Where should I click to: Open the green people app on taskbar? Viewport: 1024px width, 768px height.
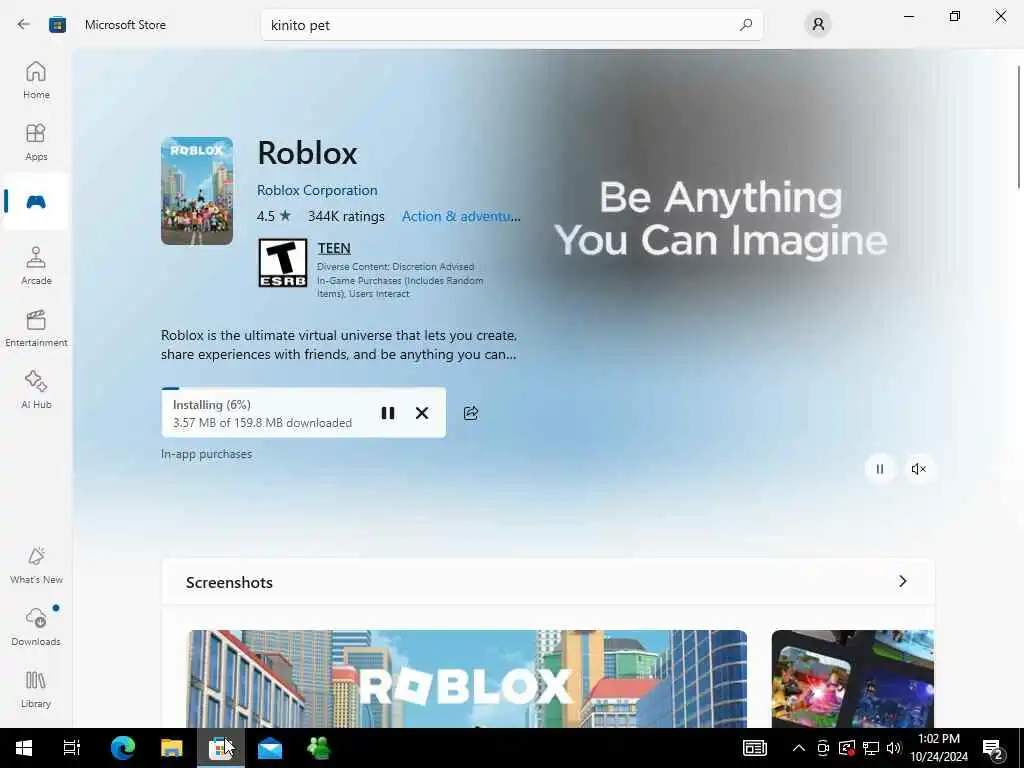click(319, 748)
